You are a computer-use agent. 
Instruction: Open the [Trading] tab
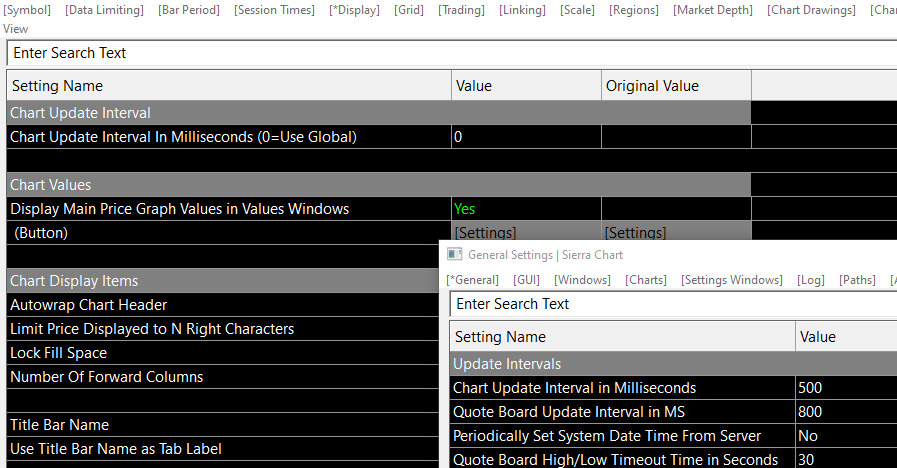pyautogui.click(x=461, y=10)
